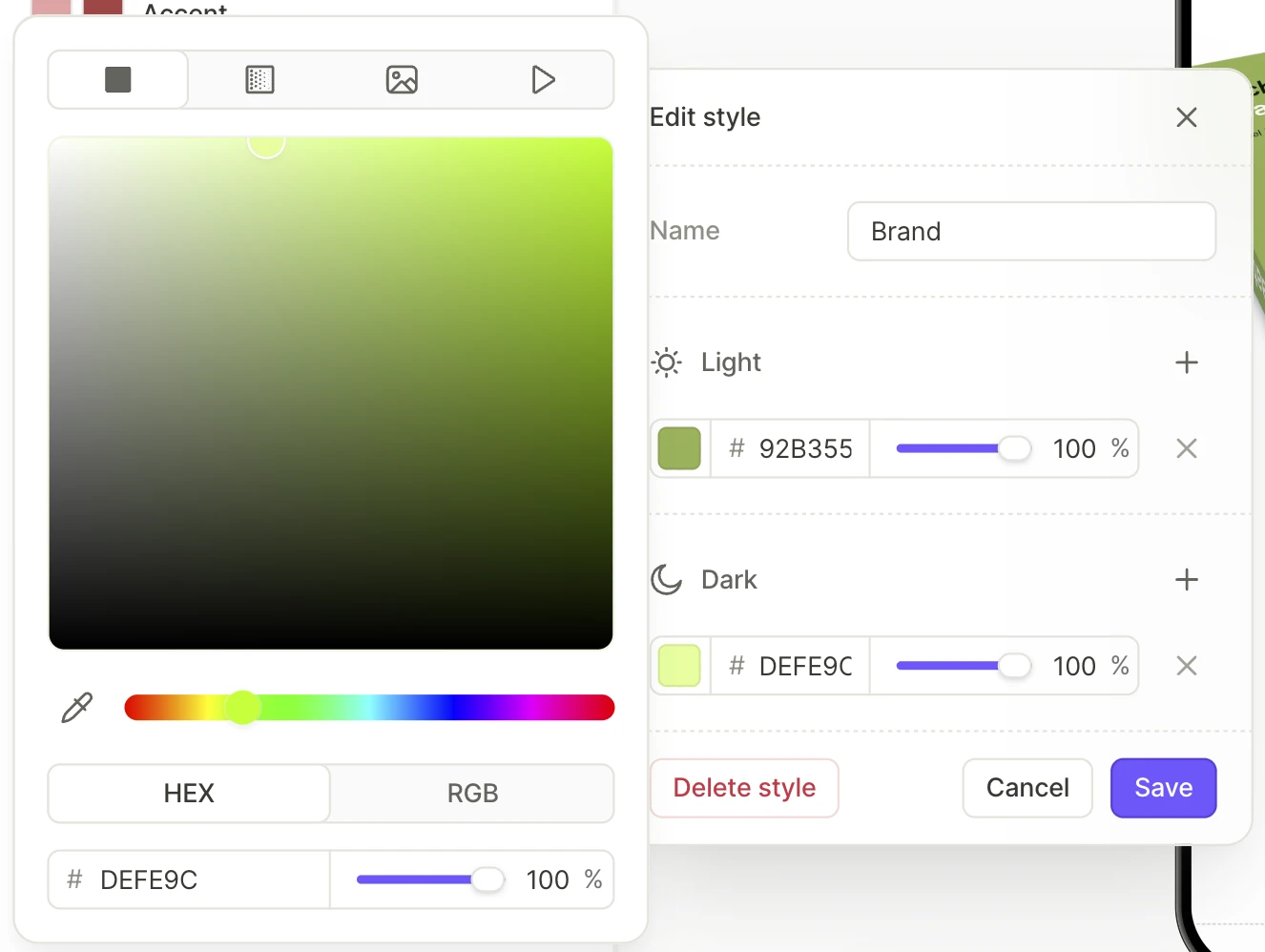1265x952 pixels.
Task: Remove the Dark color DEFE9C
Action: (x=1187, y=666)
